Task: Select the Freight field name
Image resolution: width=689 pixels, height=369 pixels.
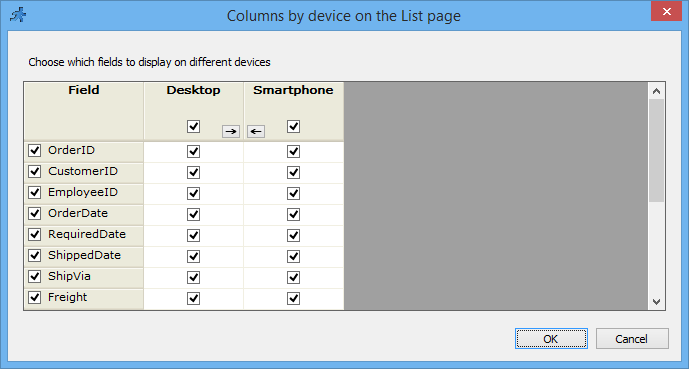Action: click(x=68, y=297)
